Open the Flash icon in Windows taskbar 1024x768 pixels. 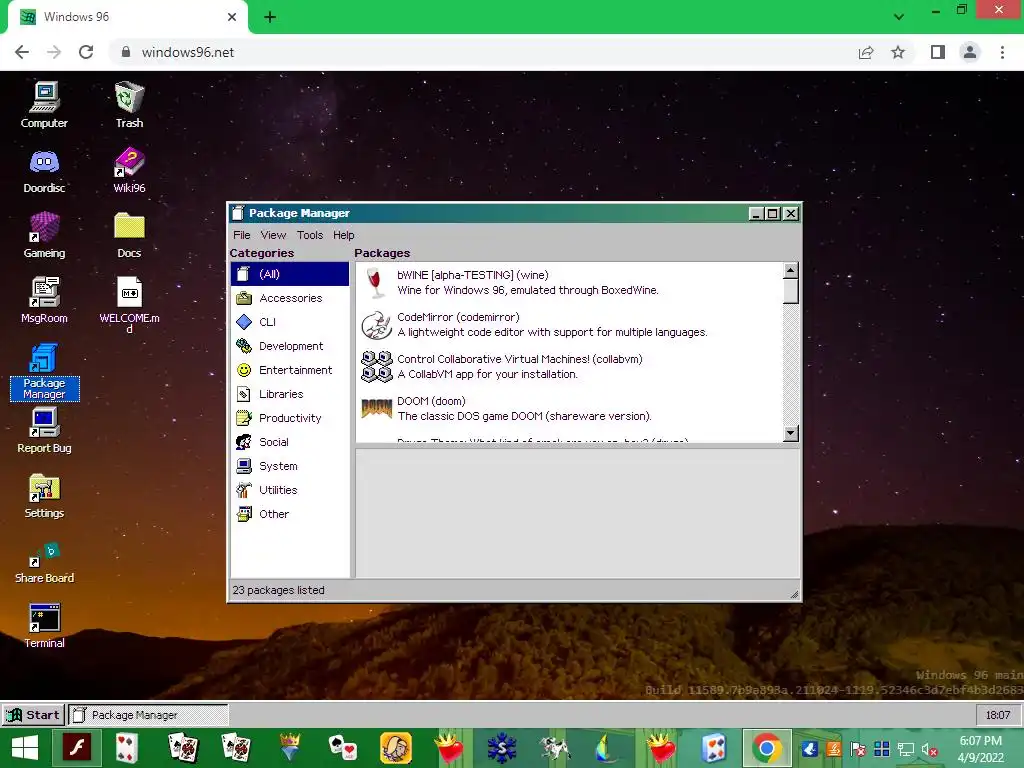[x=77, y=748]
